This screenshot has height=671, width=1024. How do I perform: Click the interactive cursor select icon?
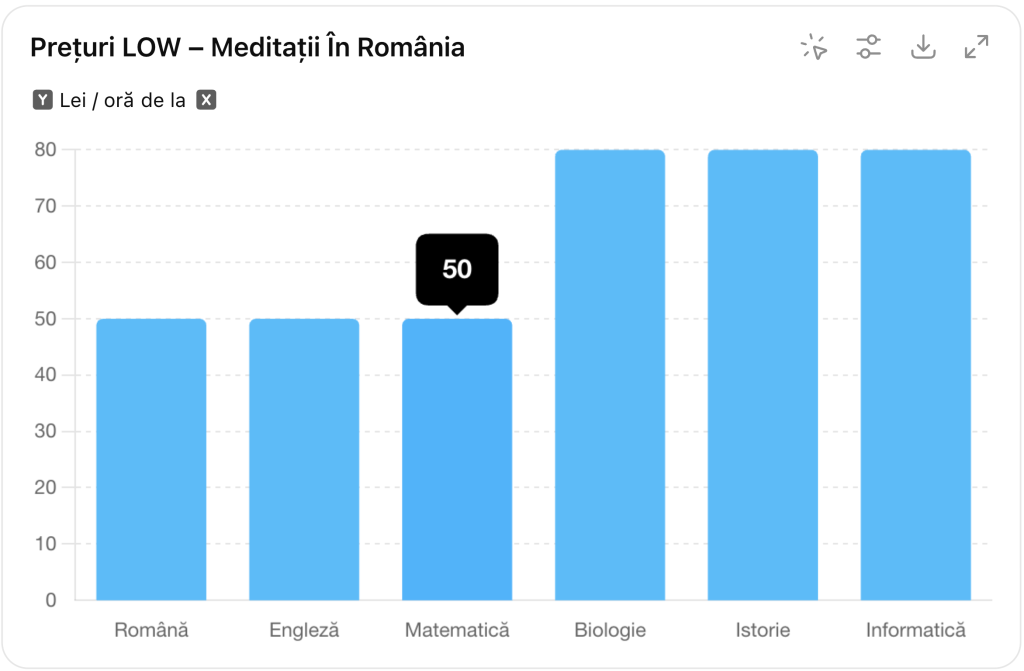(x=815, y=47)
